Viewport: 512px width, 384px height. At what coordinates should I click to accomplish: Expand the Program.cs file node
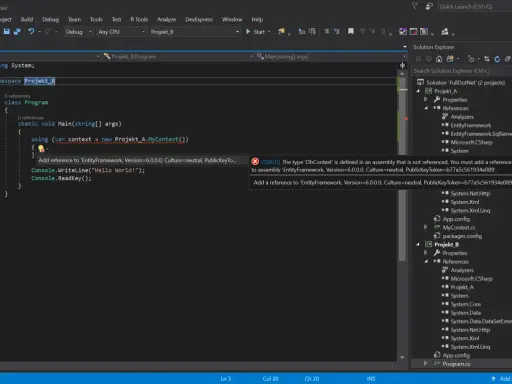click(x=426, y=363)
